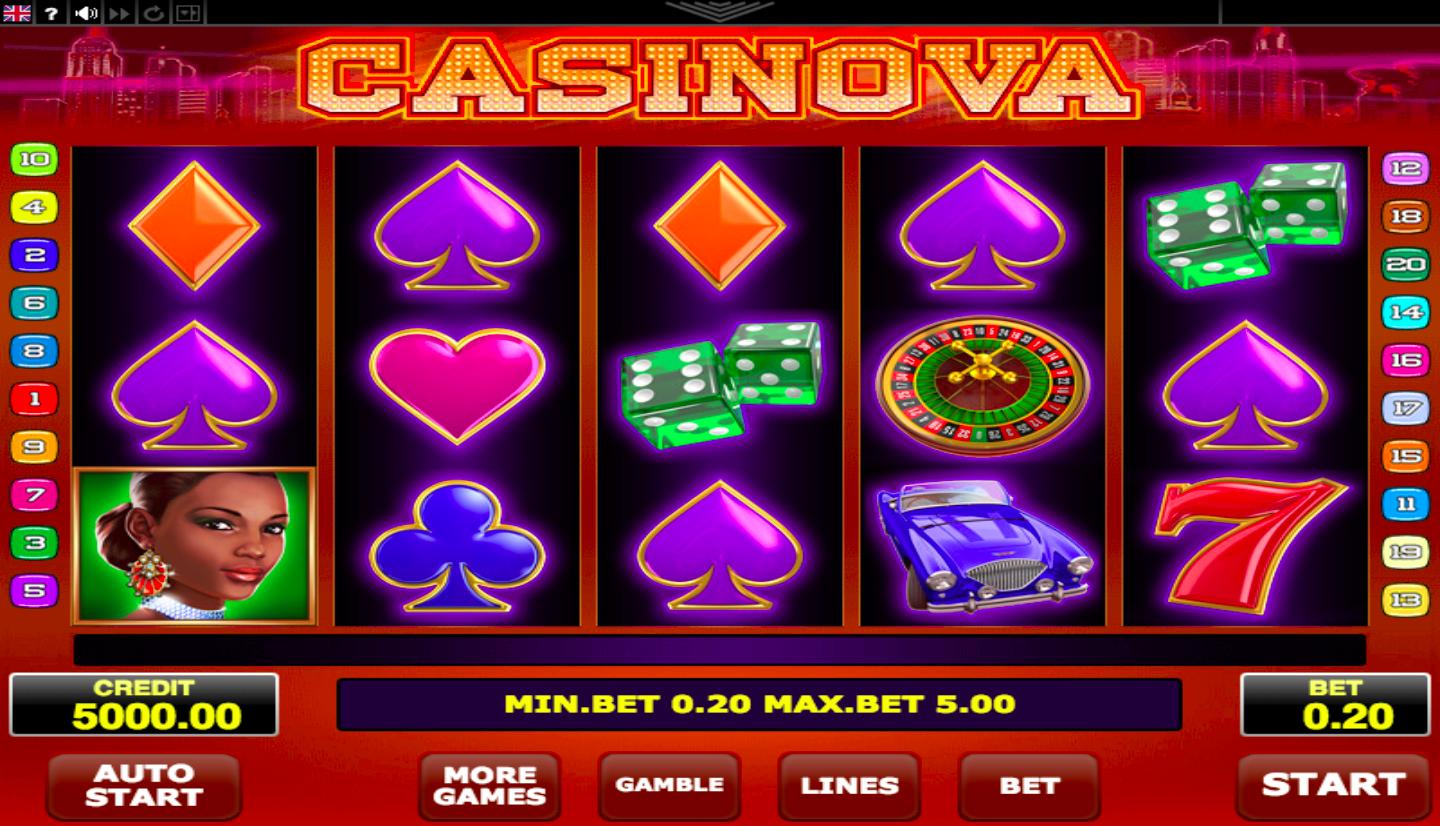Toggle fast-forward spin speed icon

(120, 13)
